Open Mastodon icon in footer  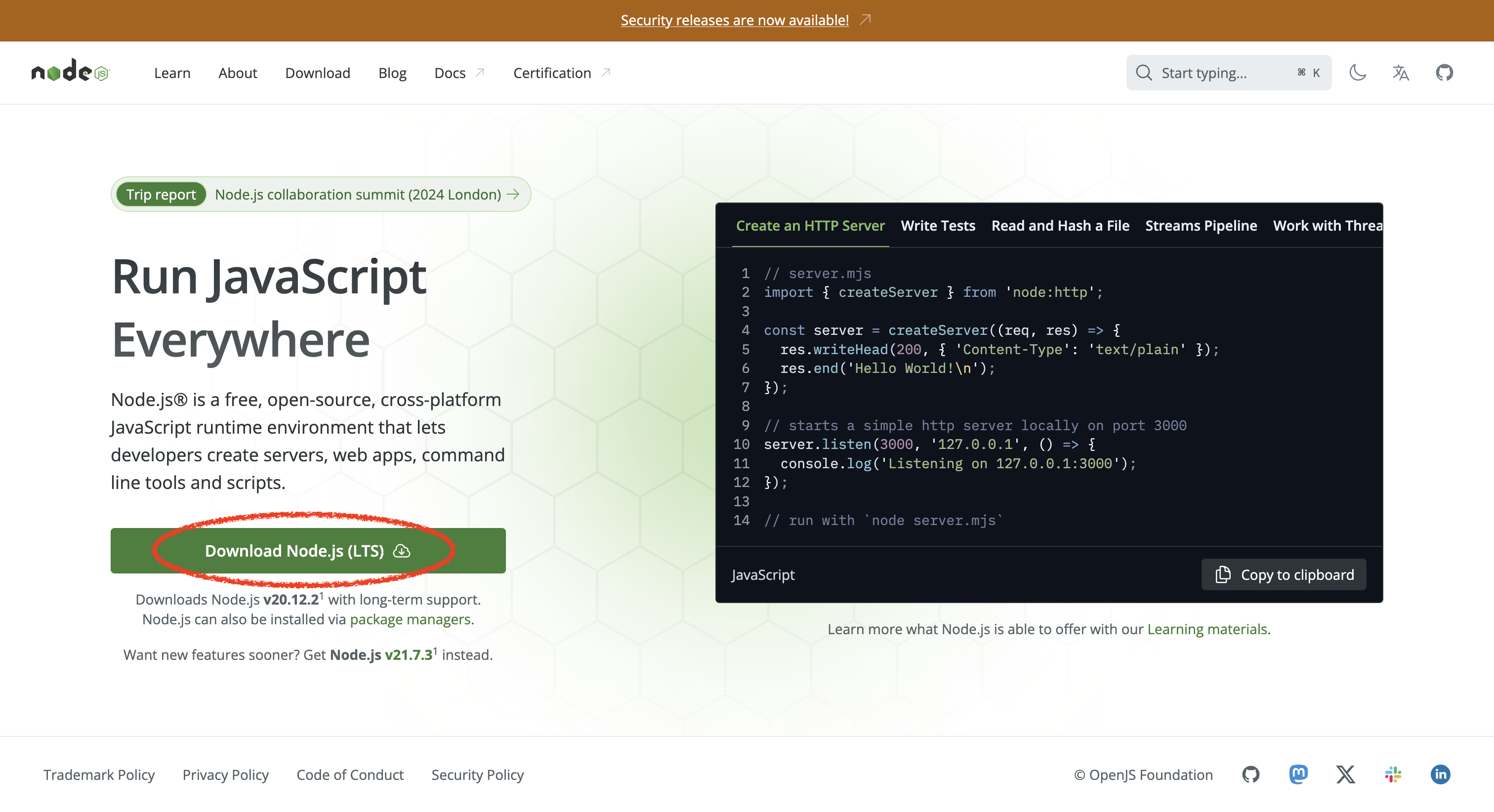coord(1298,774)
